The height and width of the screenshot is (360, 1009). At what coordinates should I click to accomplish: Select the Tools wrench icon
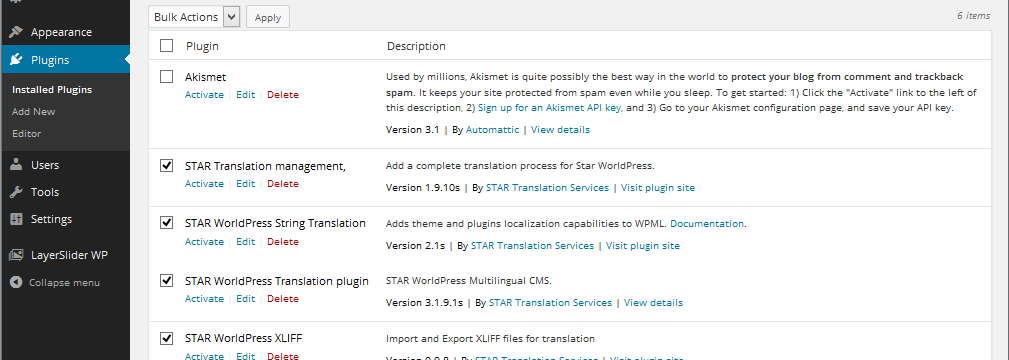17,192
